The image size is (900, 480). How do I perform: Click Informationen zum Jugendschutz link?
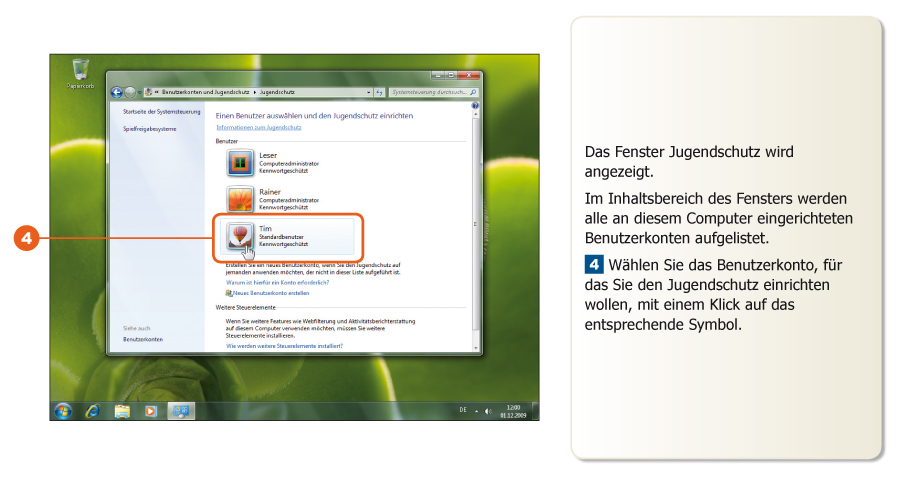(x=259, y=128)
